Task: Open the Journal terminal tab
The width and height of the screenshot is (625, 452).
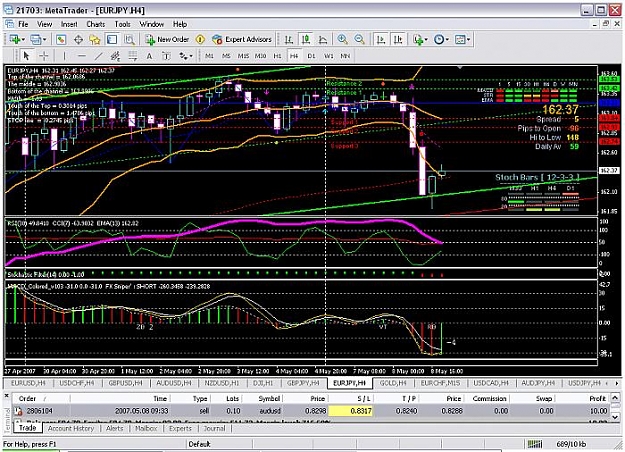Action: 214,428
